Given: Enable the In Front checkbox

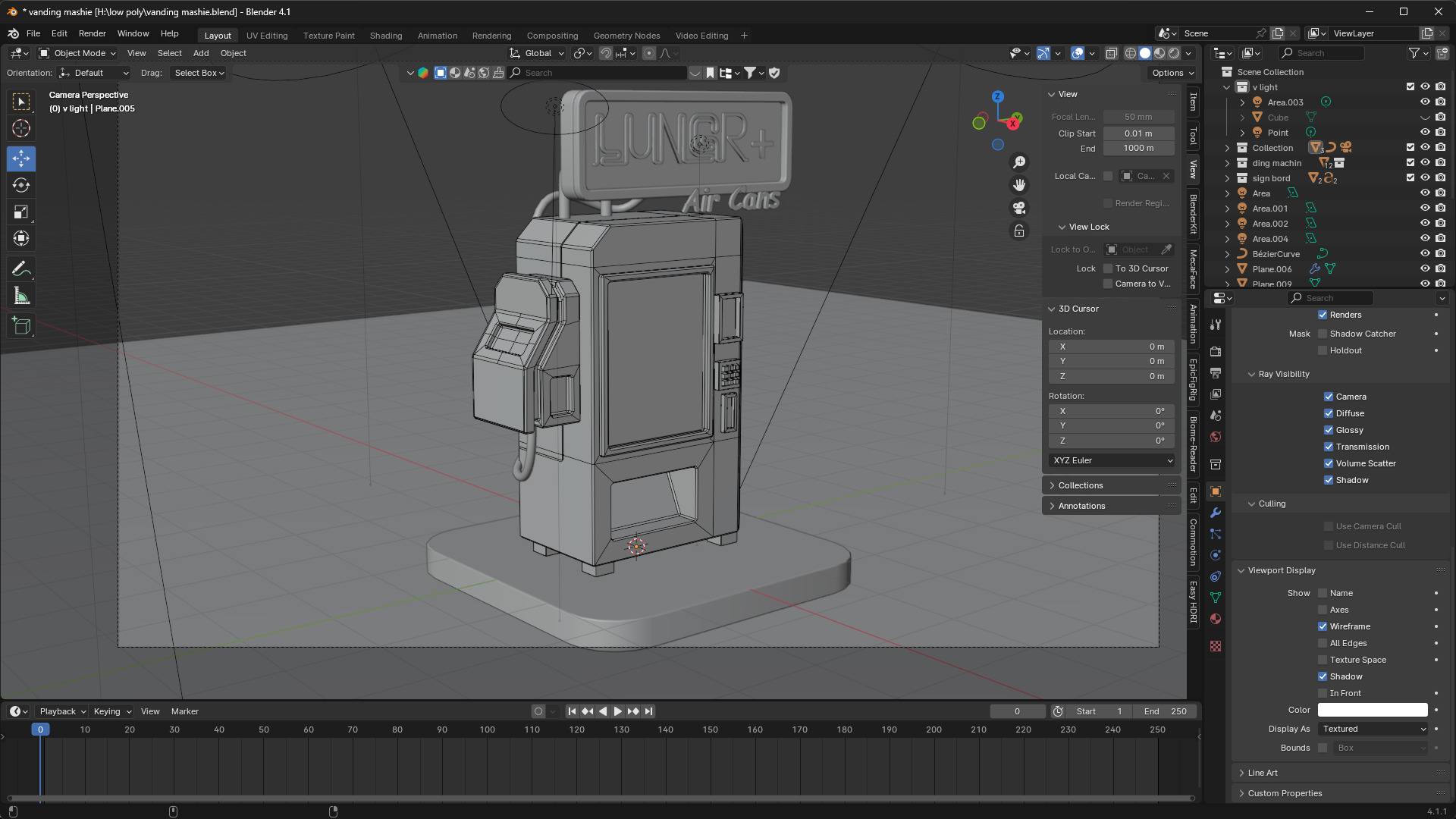Looking at the screenshot, I should [x=1323, y=693].
